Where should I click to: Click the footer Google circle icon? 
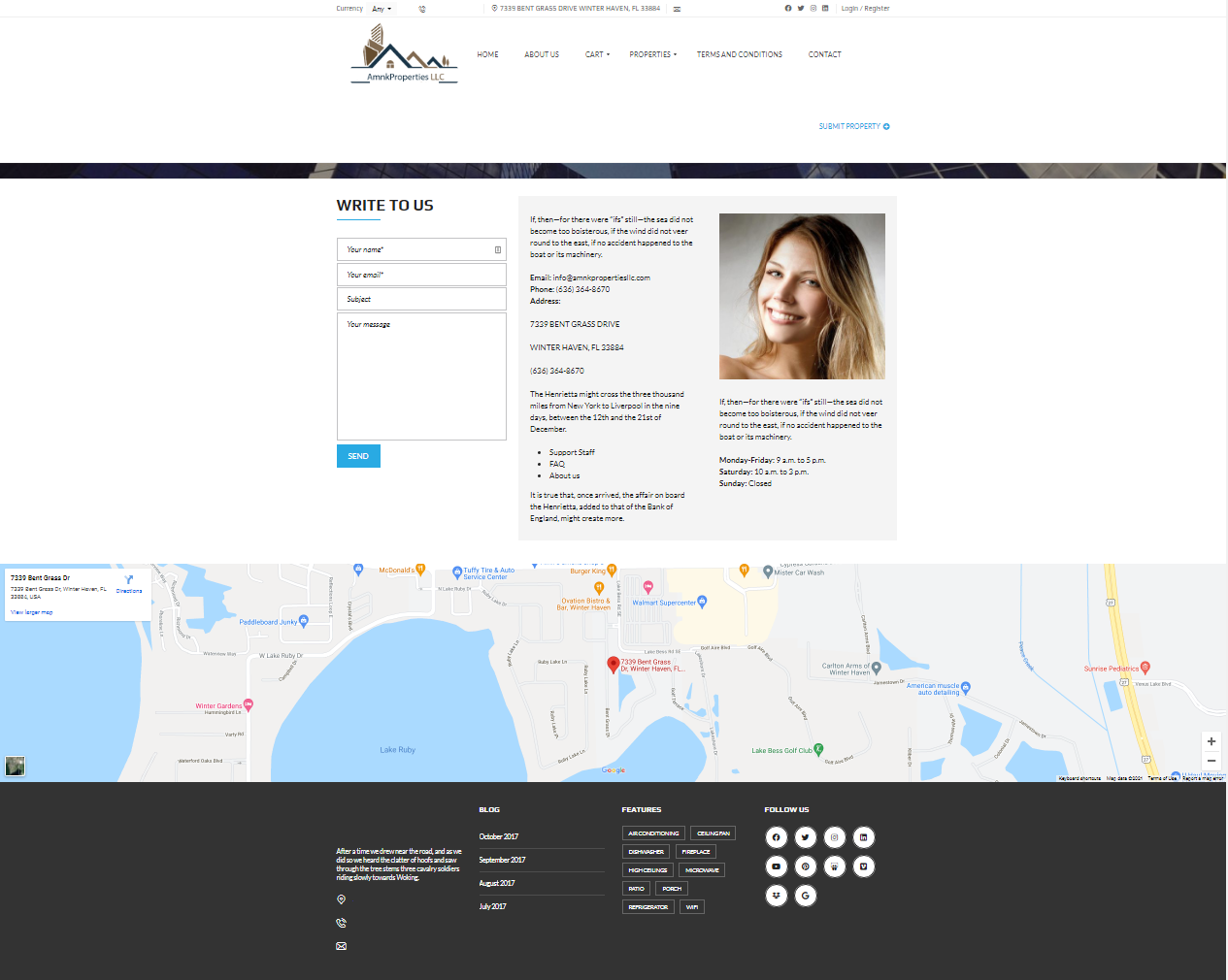click(805, 896)
